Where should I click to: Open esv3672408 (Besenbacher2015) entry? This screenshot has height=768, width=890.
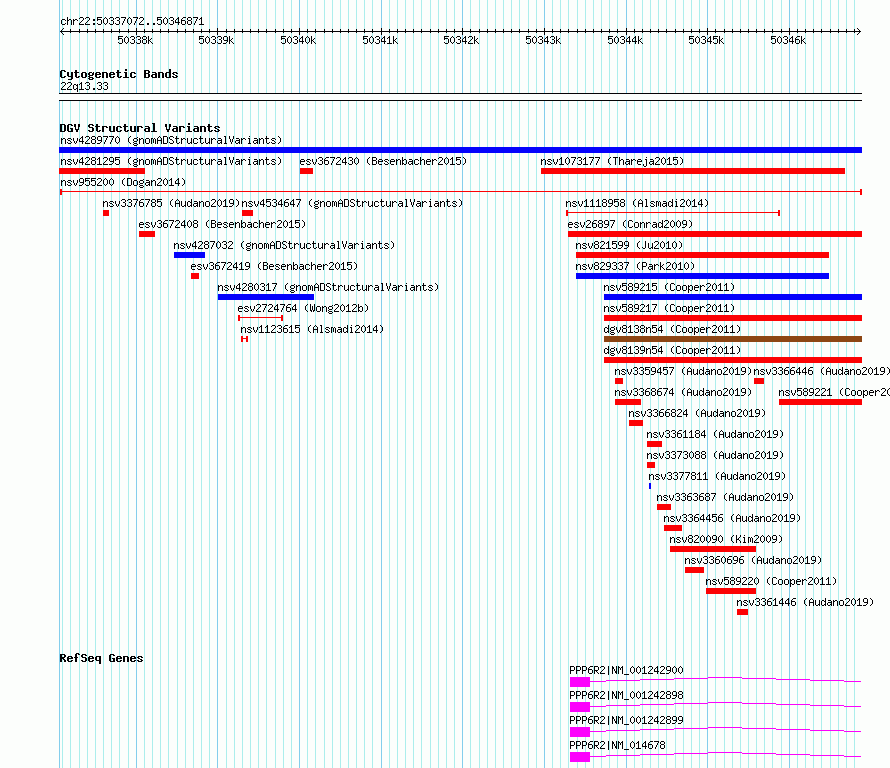tap(222, 224)
